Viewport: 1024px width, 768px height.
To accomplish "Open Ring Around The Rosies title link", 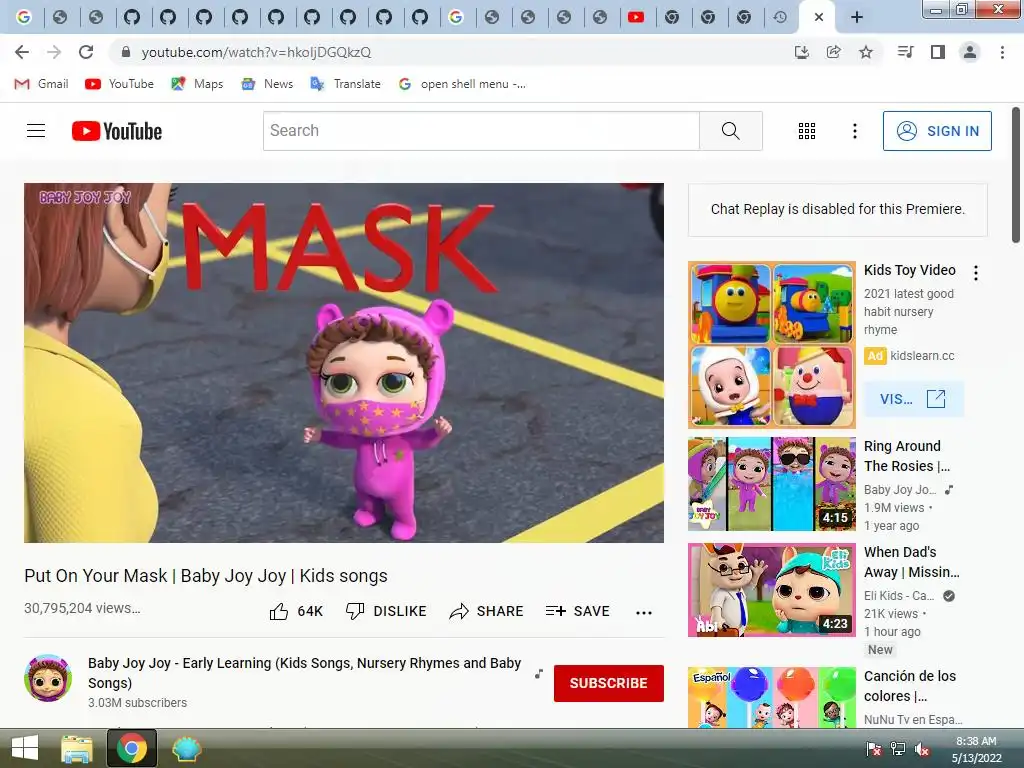I will tap(907, 456).
